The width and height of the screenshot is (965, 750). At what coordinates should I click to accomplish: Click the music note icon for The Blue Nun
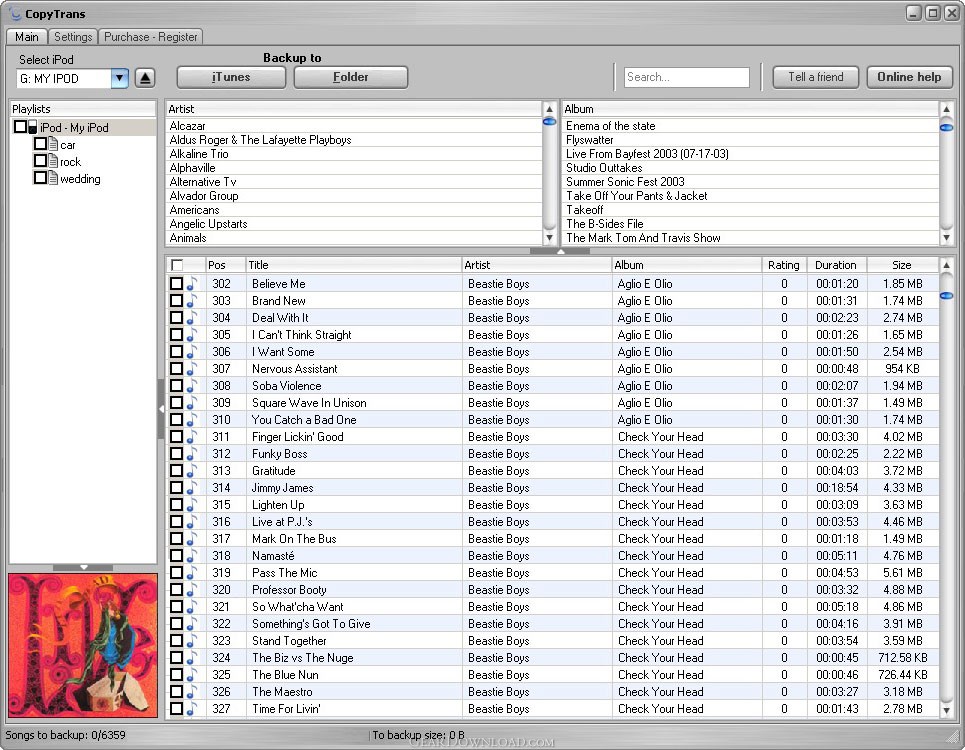192,675
